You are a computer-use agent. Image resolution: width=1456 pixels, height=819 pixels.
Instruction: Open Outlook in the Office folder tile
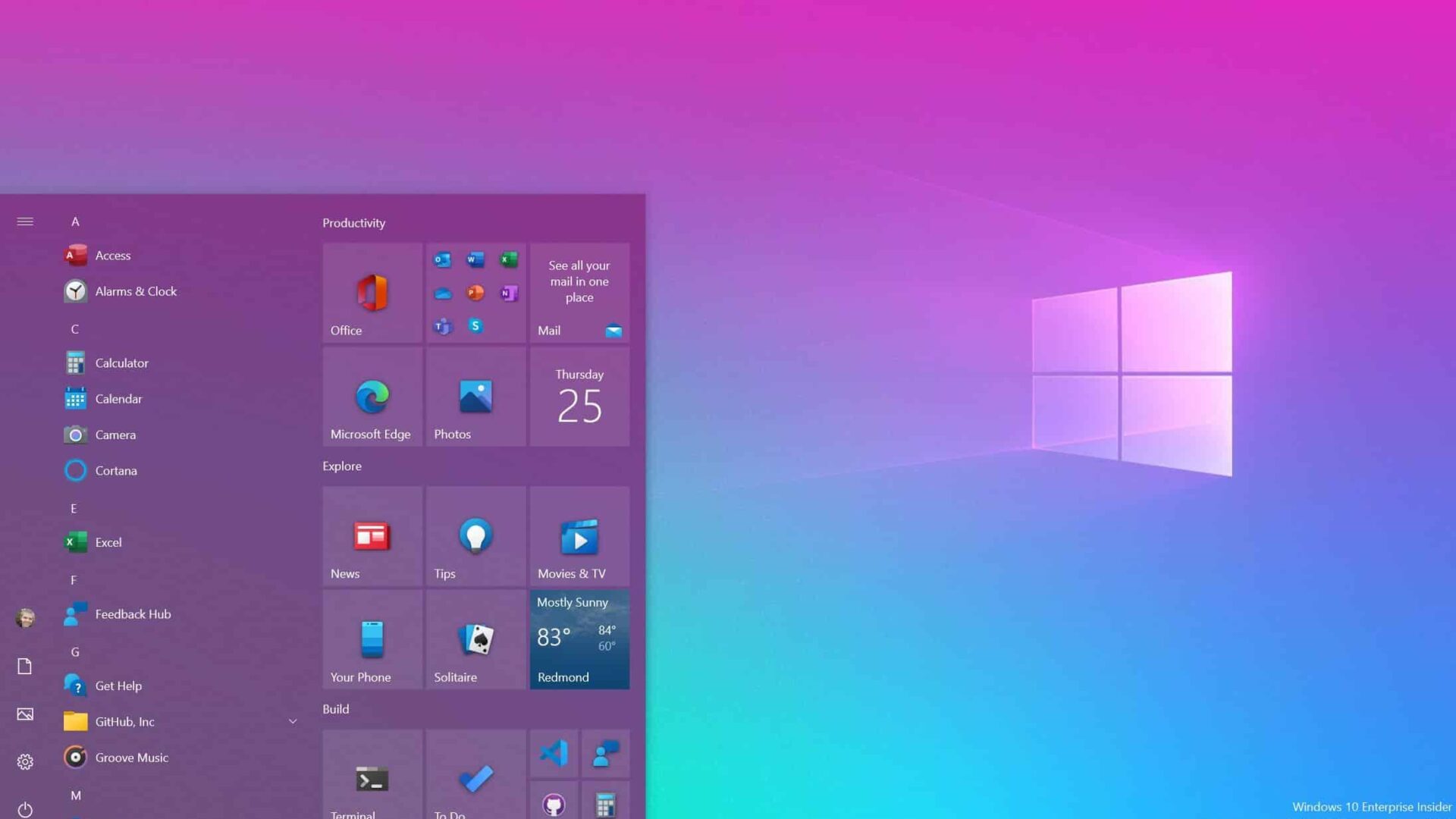coord(442,260)
